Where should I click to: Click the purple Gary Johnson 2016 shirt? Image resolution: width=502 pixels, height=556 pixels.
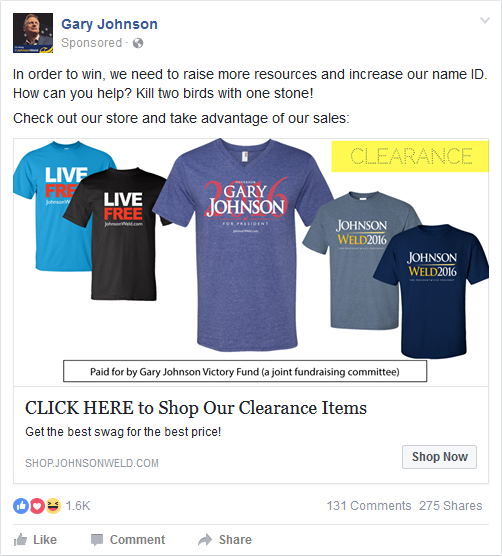coord(246,245)
